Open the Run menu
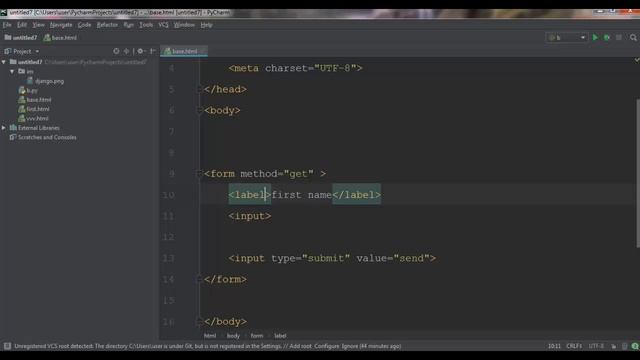Viewport: 640px width, 360px height. coord(129,25)
